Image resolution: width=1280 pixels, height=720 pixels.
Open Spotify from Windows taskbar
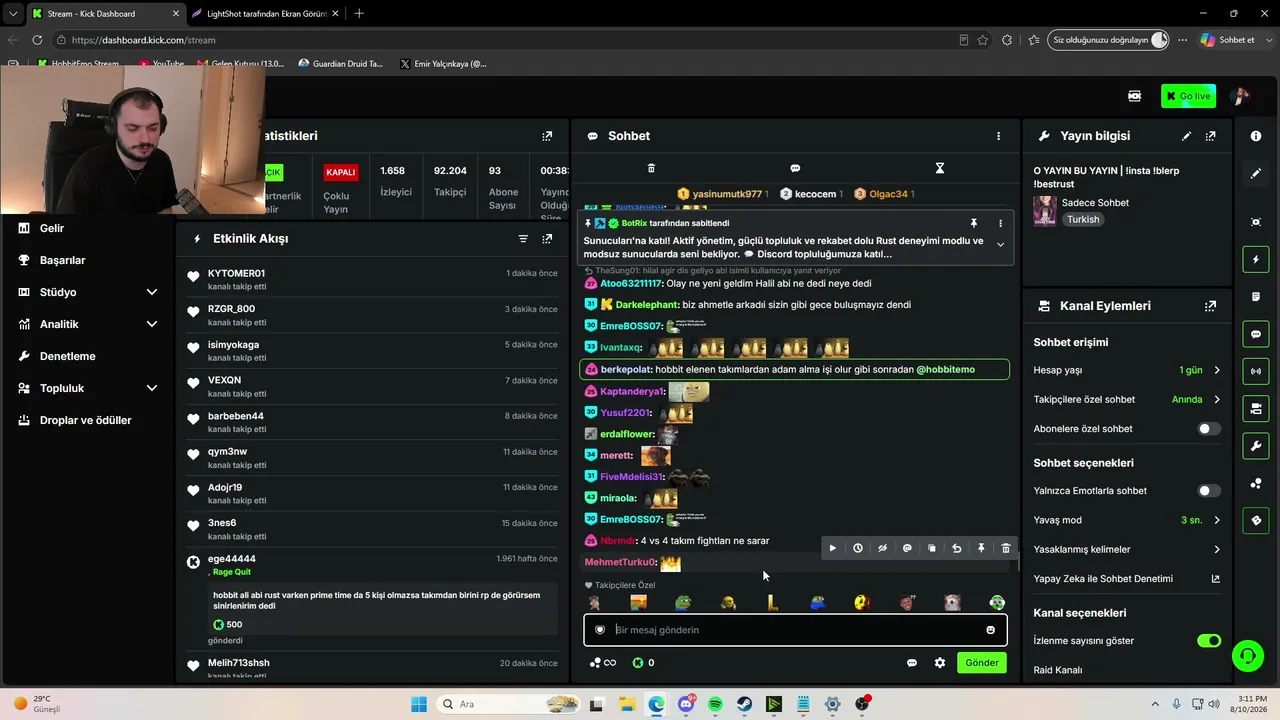pyautogui.click(x=715, y=704)
